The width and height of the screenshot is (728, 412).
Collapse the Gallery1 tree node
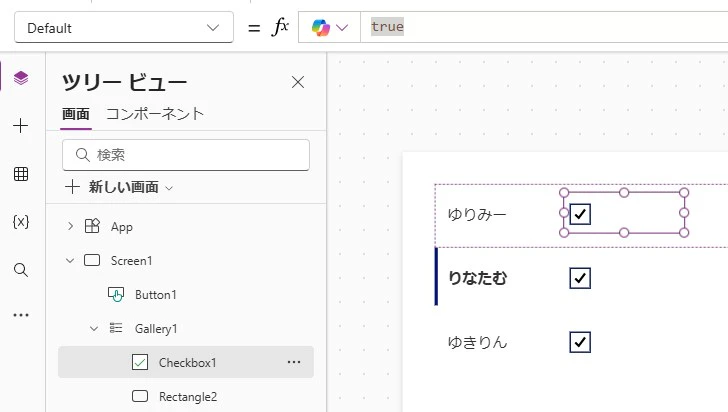coord(94,329)
